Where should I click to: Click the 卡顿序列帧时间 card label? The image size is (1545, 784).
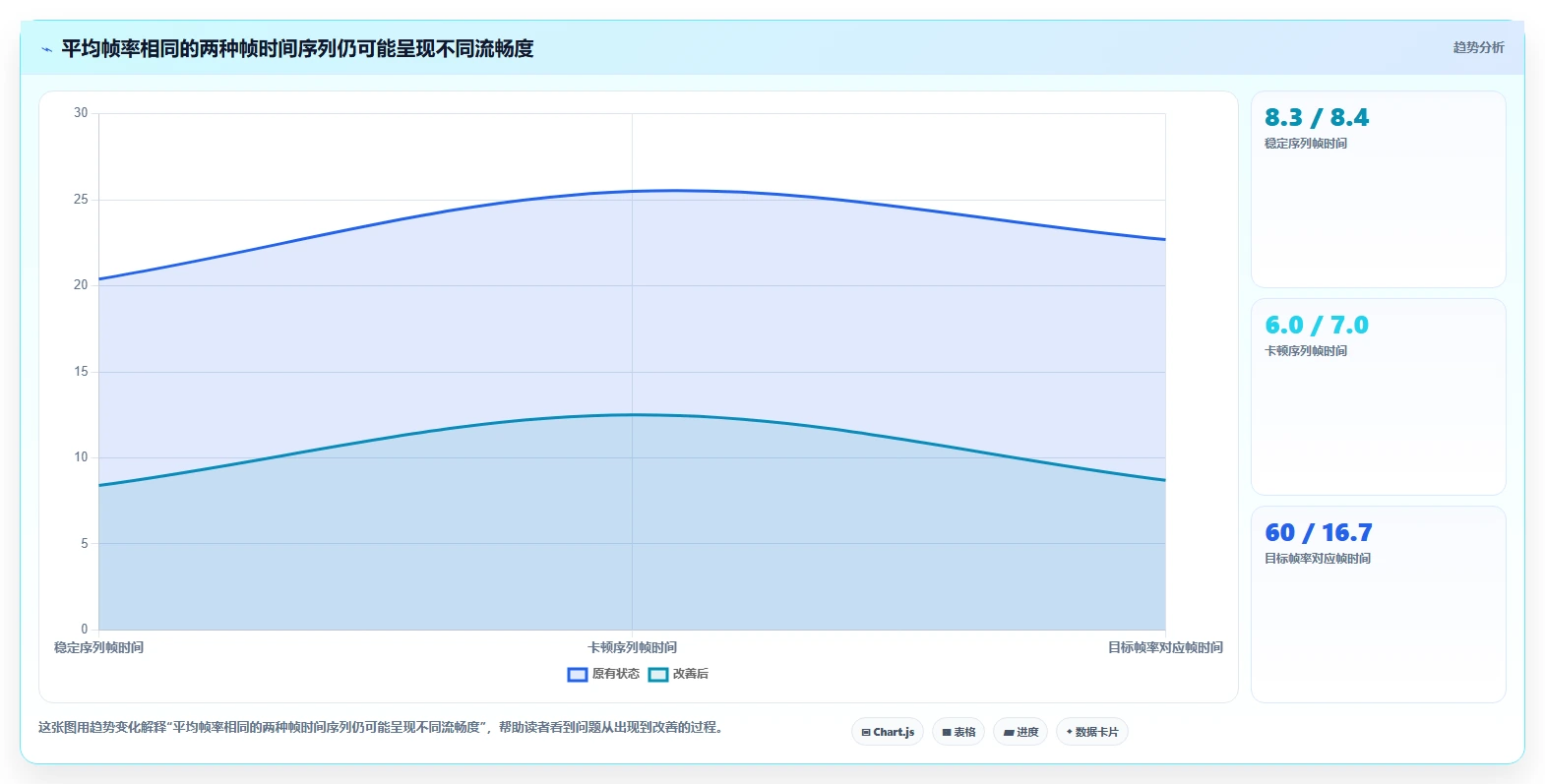1306,351
